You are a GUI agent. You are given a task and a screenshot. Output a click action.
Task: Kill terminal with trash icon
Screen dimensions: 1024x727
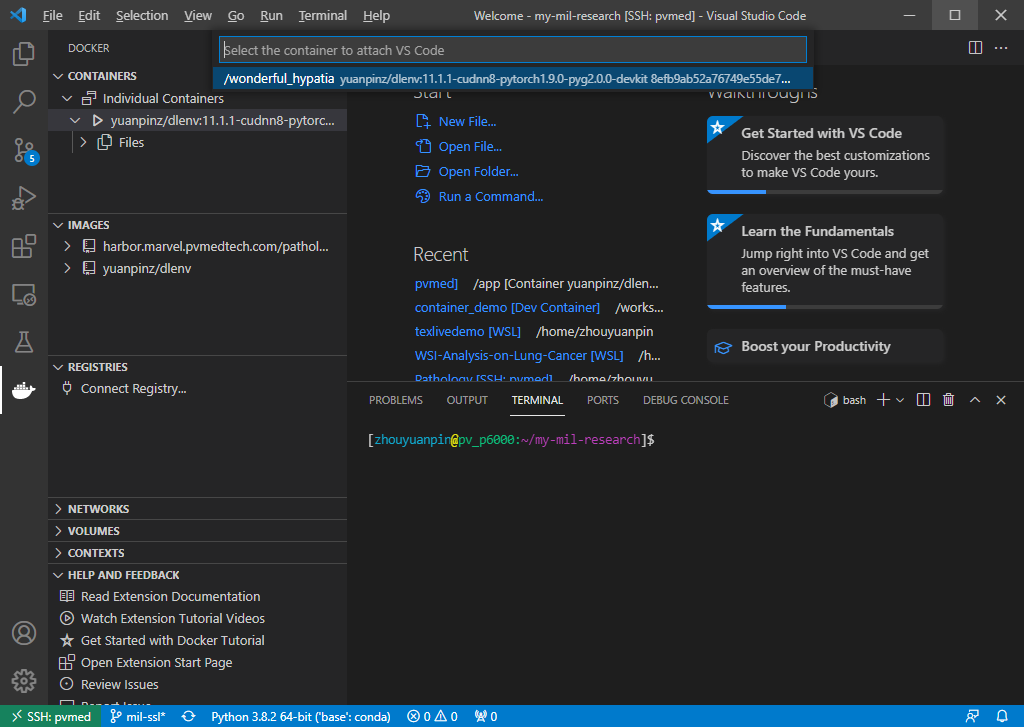pyautogui.click(x=948, y=400)
